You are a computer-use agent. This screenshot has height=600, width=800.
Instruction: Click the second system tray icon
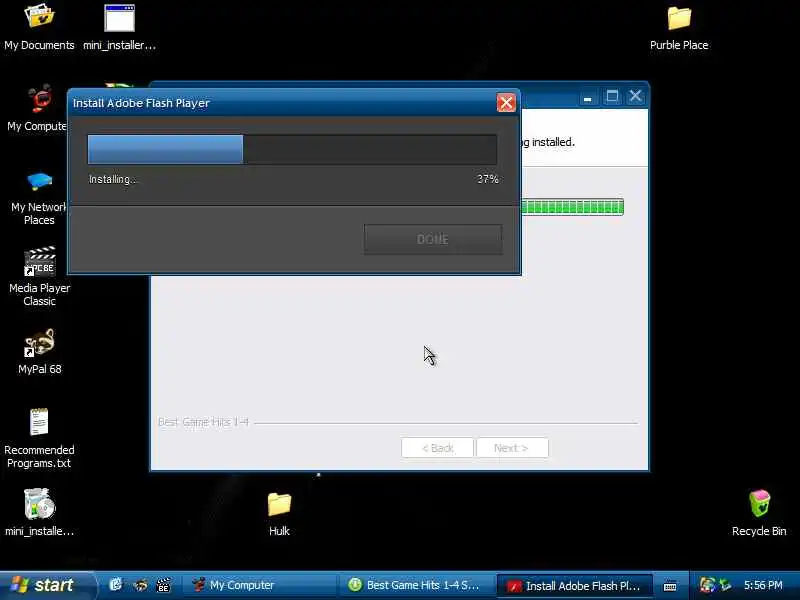[x=725, y=585]
